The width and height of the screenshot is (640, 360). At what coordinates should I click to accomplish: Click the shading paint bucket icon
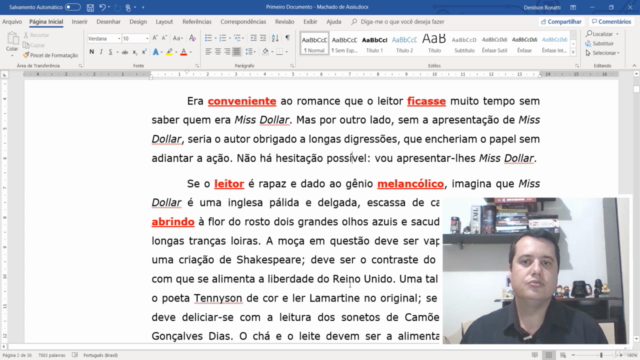point(265,52)
